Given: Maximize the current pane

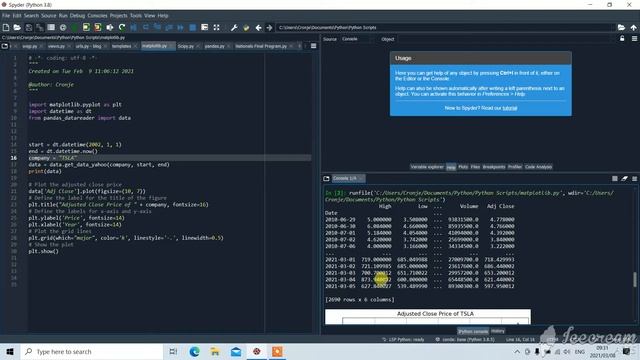Looking at the screenshot, I should pyautogui.click(x=204, y=27).
